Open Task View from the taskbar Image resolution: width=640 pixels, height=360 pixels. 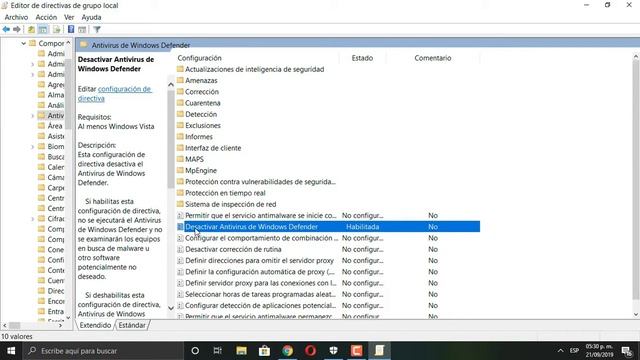coord(218,351)
